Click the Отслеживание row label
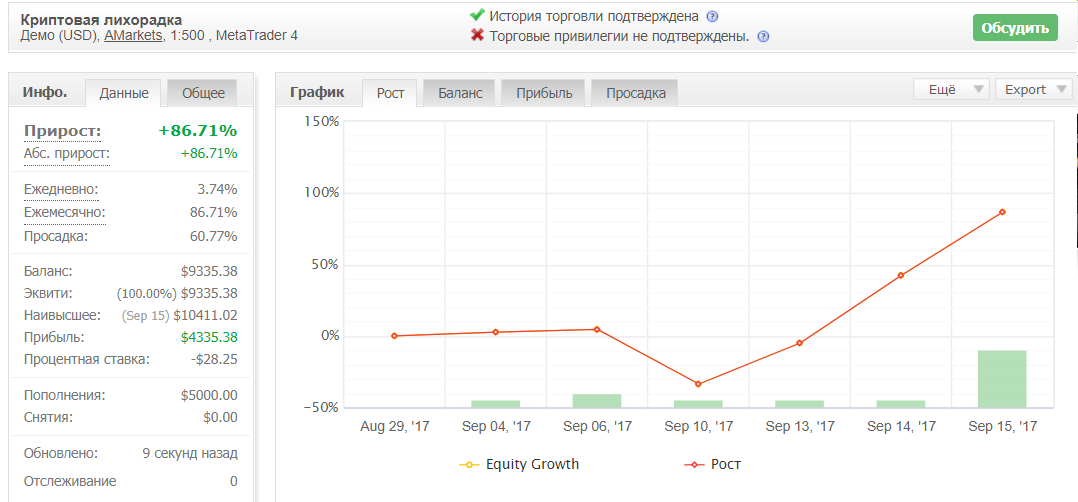 (x=70, y=481)
